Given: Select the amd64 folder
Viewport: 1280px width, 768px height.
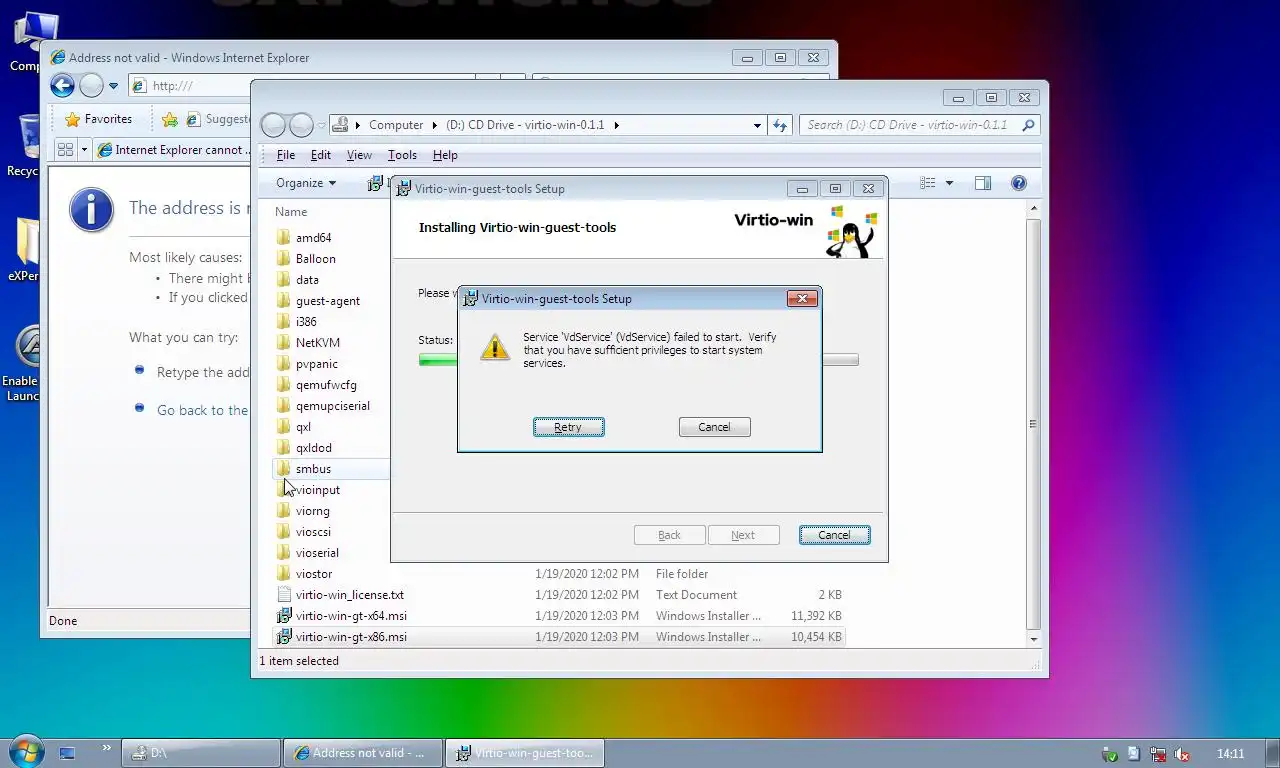Looking at the screenshot, I should (313, 238).
